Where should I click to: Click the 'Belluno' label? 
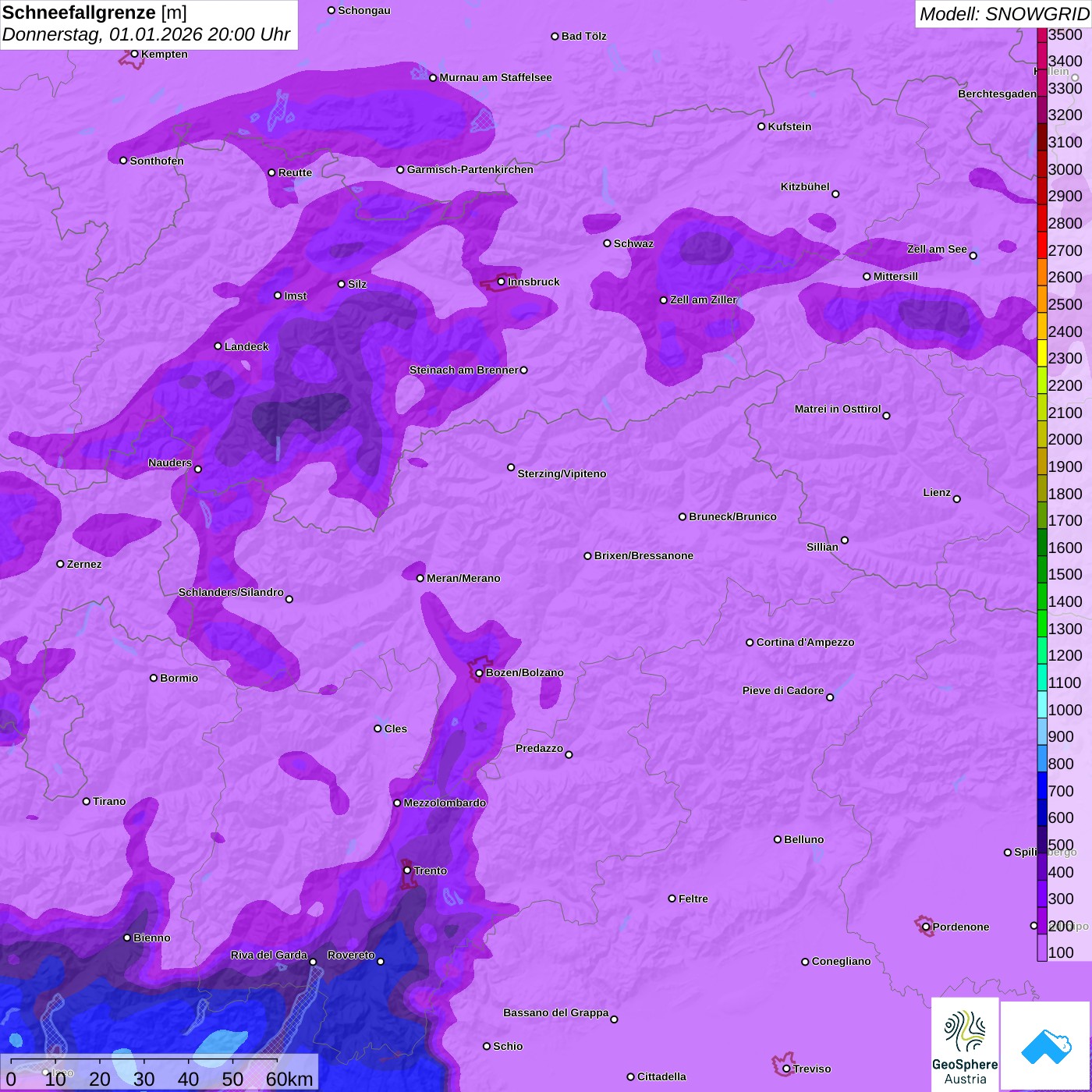point(803,839)
